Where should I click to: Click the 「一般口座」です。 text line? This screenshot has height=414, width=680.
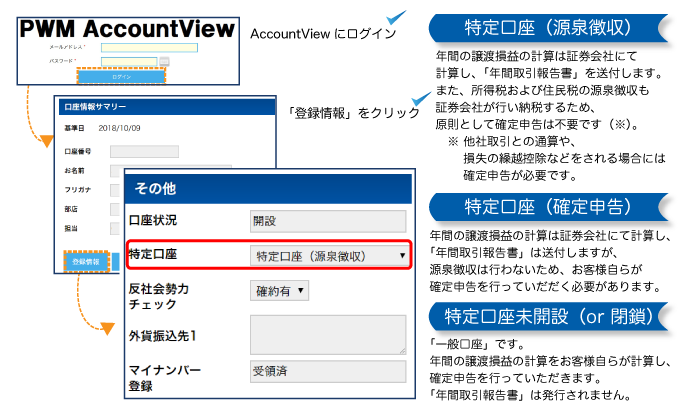click(477, 344)
